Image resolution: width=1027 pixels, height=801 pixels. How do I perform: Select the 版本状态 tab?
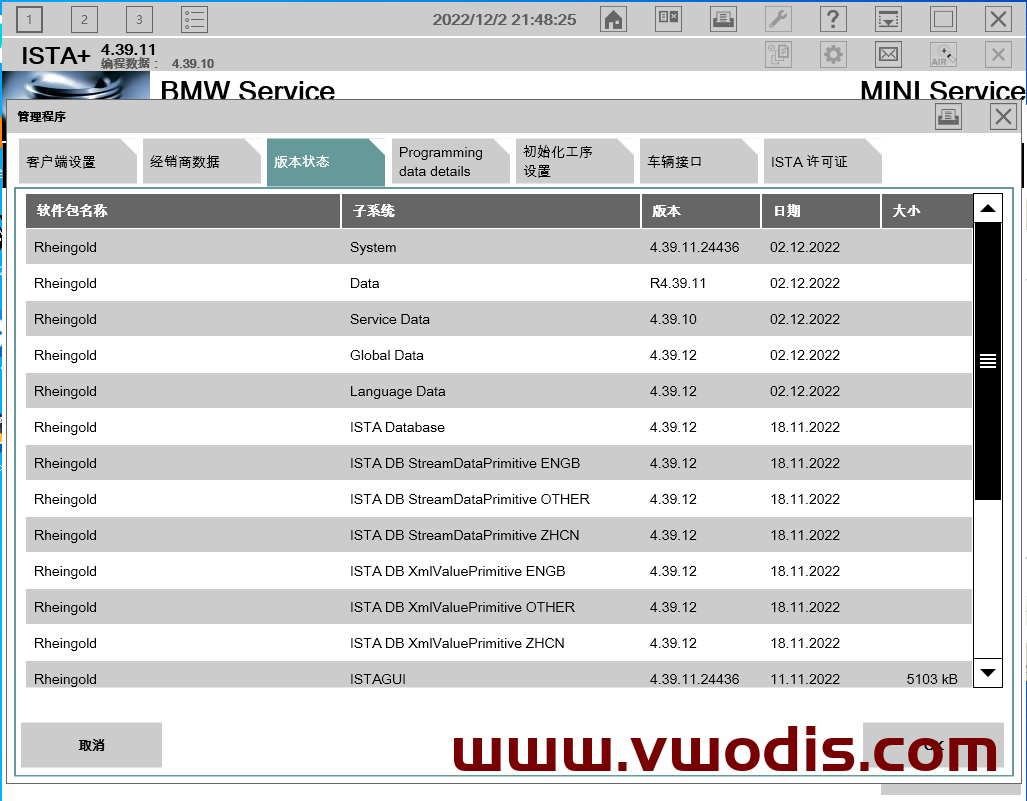coord(326,161)
